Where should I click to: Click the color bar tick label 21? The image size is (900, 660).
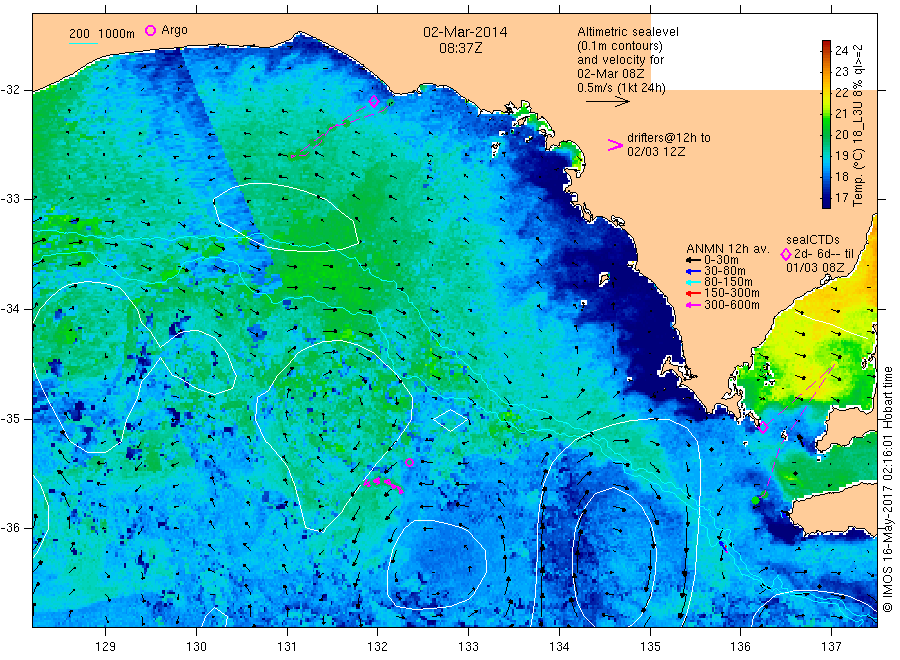pyautogui.click(x=841, y=114)
